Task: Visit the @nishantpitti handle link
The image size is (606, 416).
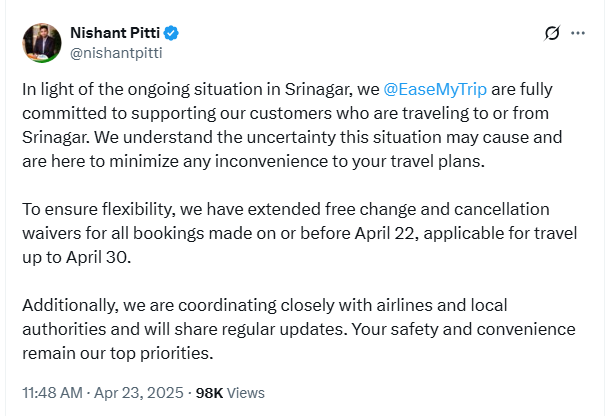Action: click(x=116, y=53)
